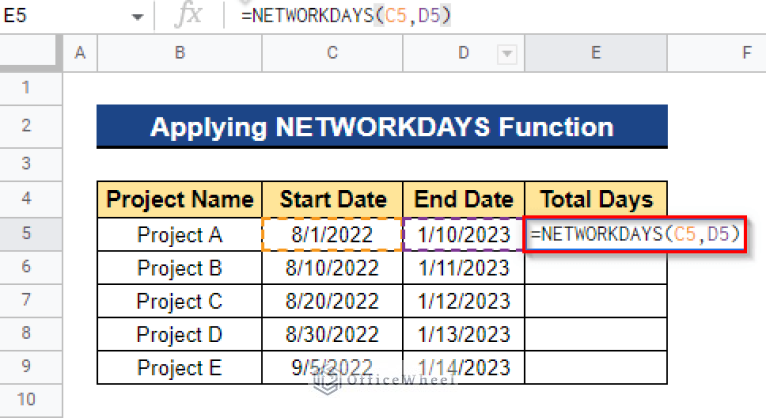This screenshot has height=418, width=766.
Task: Select row 7 header
Action: [31, 300]
